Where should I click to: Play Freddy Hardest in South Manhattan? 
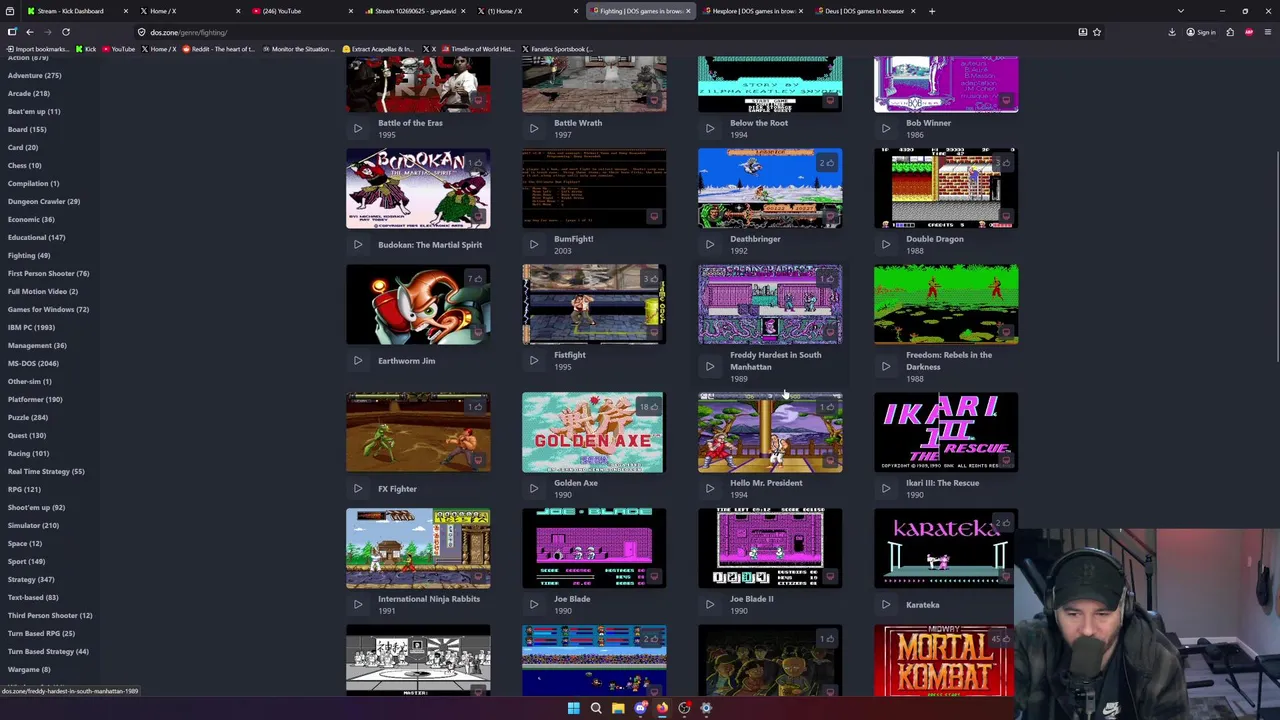(x=710, y=367)
